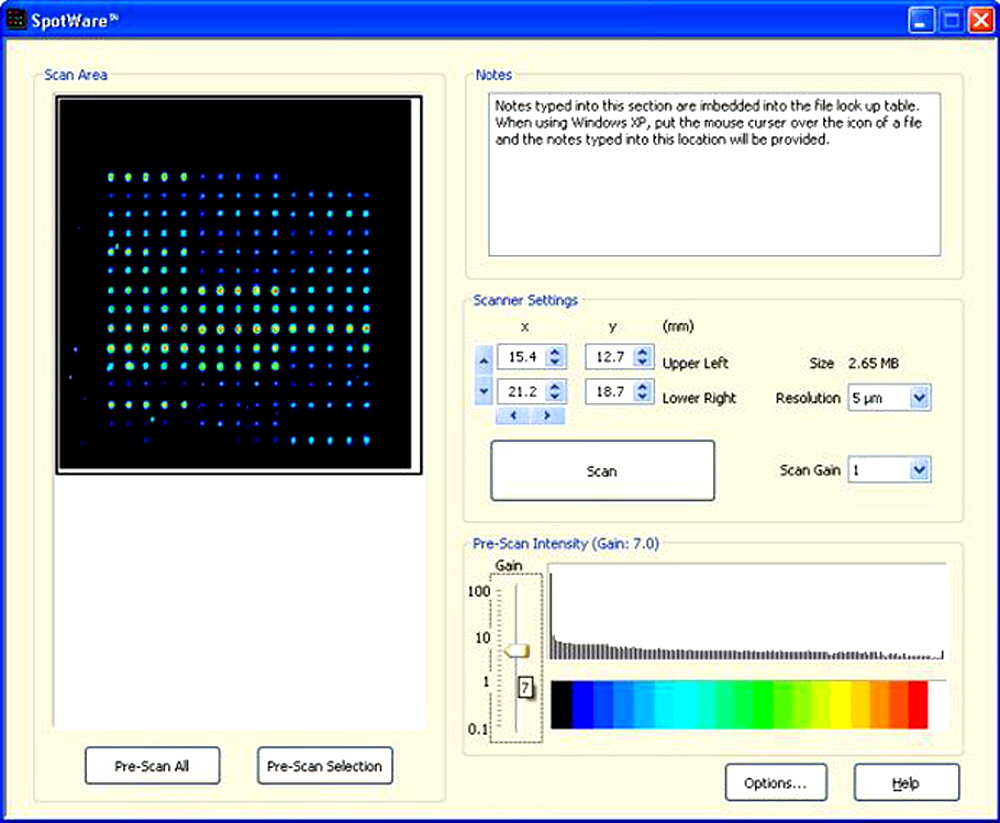The height and width of the screenshot is (823, 1000).
Task: Click the gain value tooltip 7
Action: [x=525, y=687]
